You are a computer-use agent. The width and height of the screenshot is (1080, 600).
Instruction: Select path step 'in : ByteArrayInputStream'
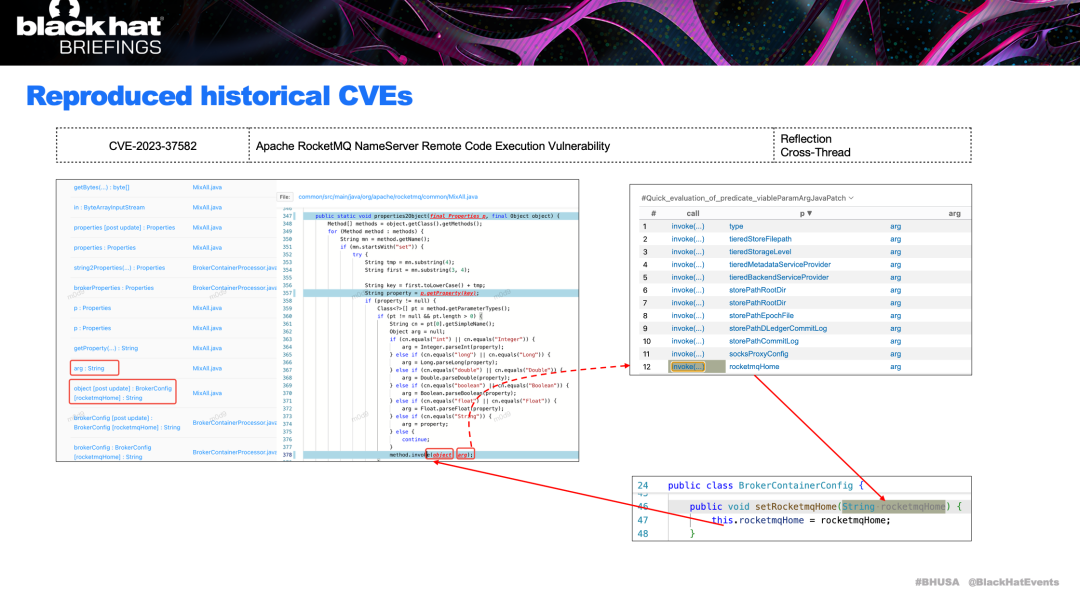point(109,207)
